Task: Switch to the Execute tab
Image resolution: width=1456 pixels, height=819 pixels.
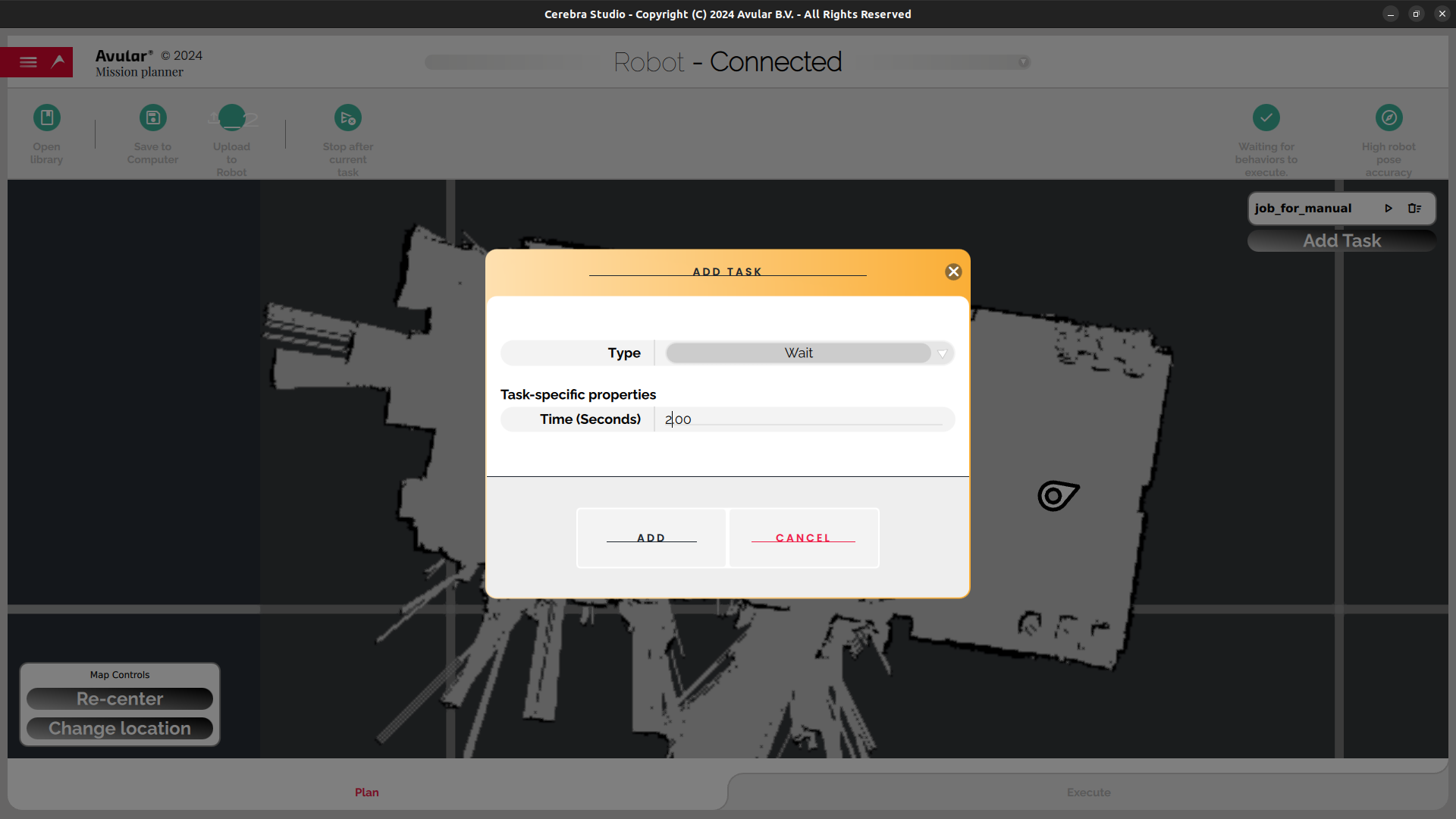Action: [x=1089, y=792]
